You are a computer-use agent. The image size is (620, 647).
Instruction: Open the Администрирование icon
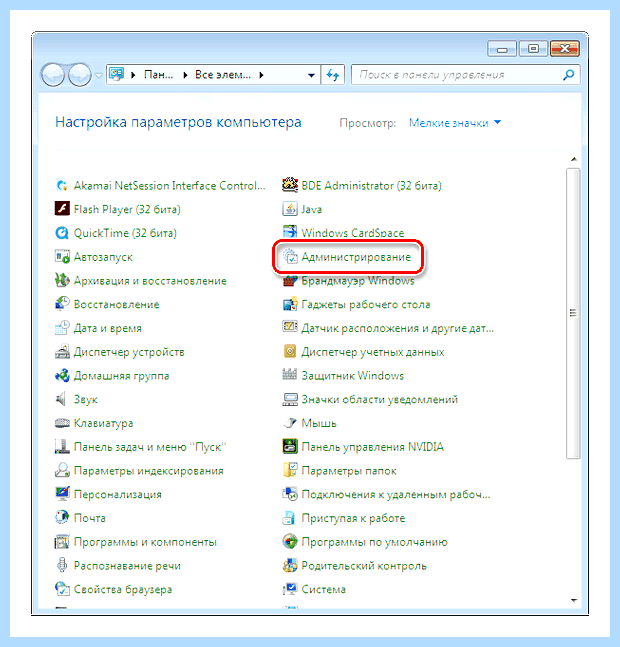pyautogui.click(x=290, y=257)
